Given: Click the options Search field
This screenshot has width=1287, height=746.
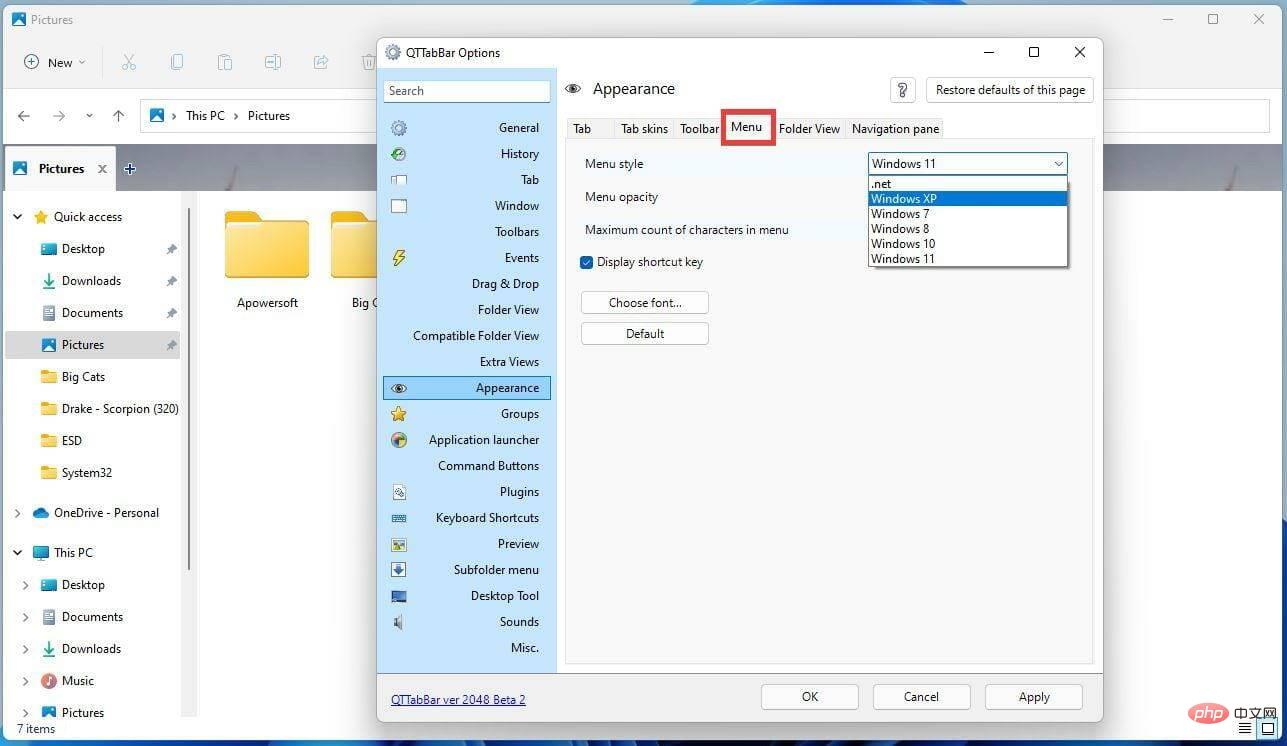Looking at the screenshot, I should 467,91.
